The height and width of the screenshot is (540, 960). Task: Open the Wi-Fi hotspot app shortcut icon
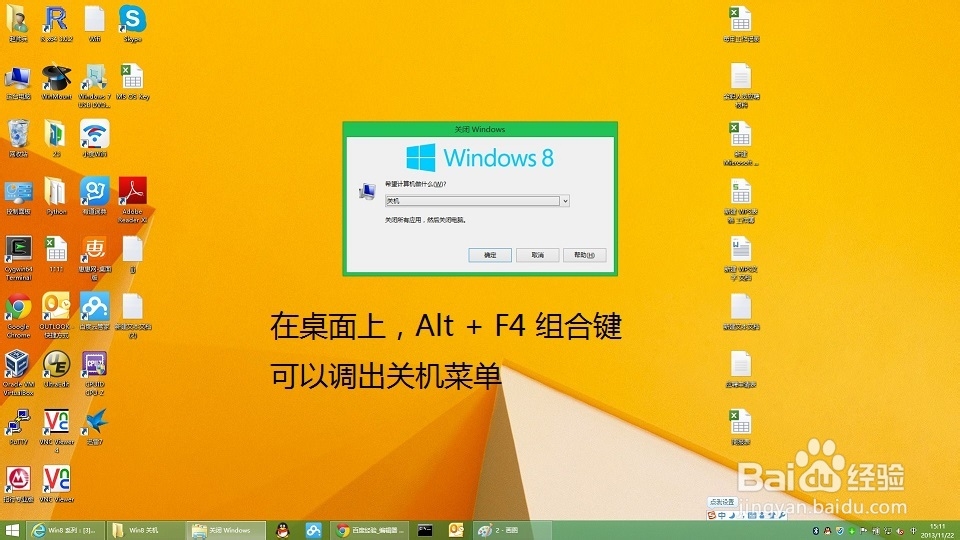(94, 138)
